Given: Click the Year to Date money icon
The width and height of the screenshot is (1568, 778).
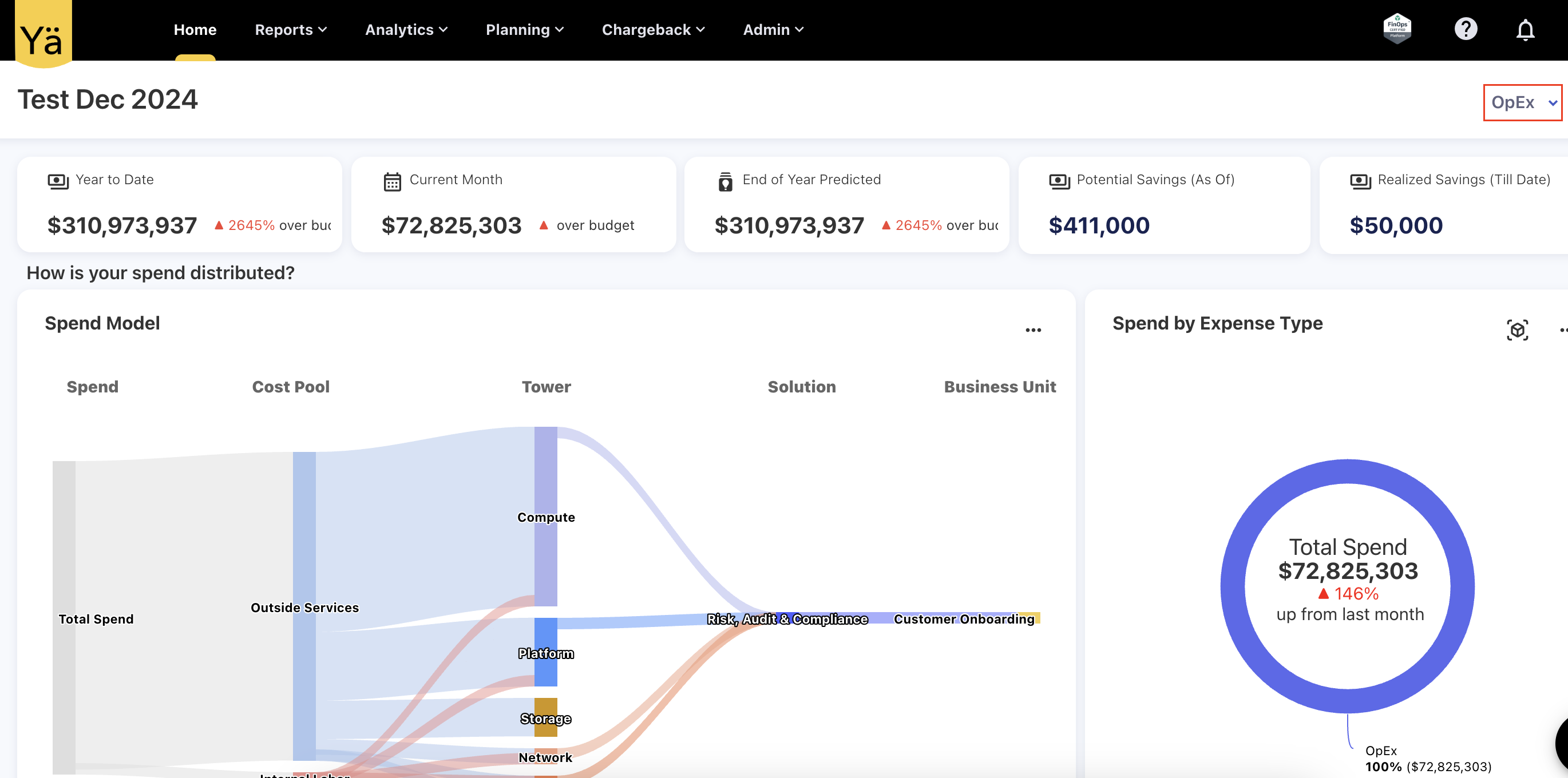Looking at the screenshot, I should tap(58, 181).
